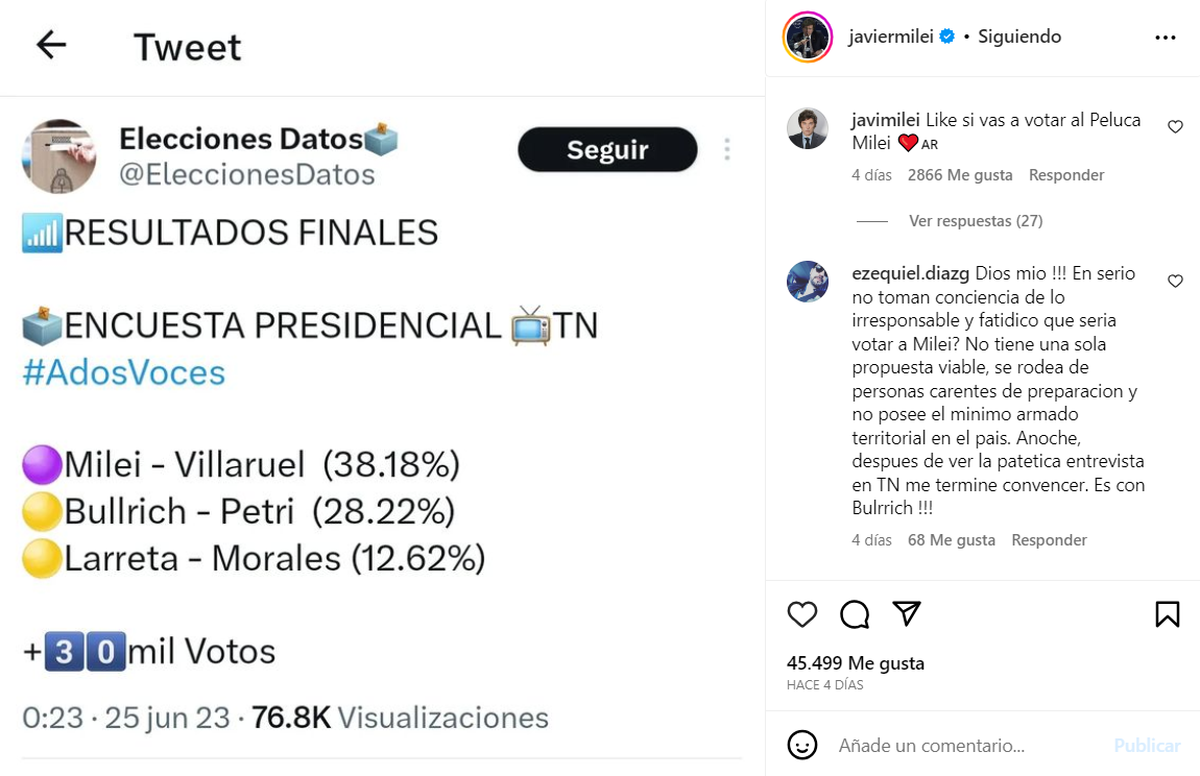Open the emoji picker smiley icon
The height and width of the screenshot is (776, 1200).
(802, 745)
